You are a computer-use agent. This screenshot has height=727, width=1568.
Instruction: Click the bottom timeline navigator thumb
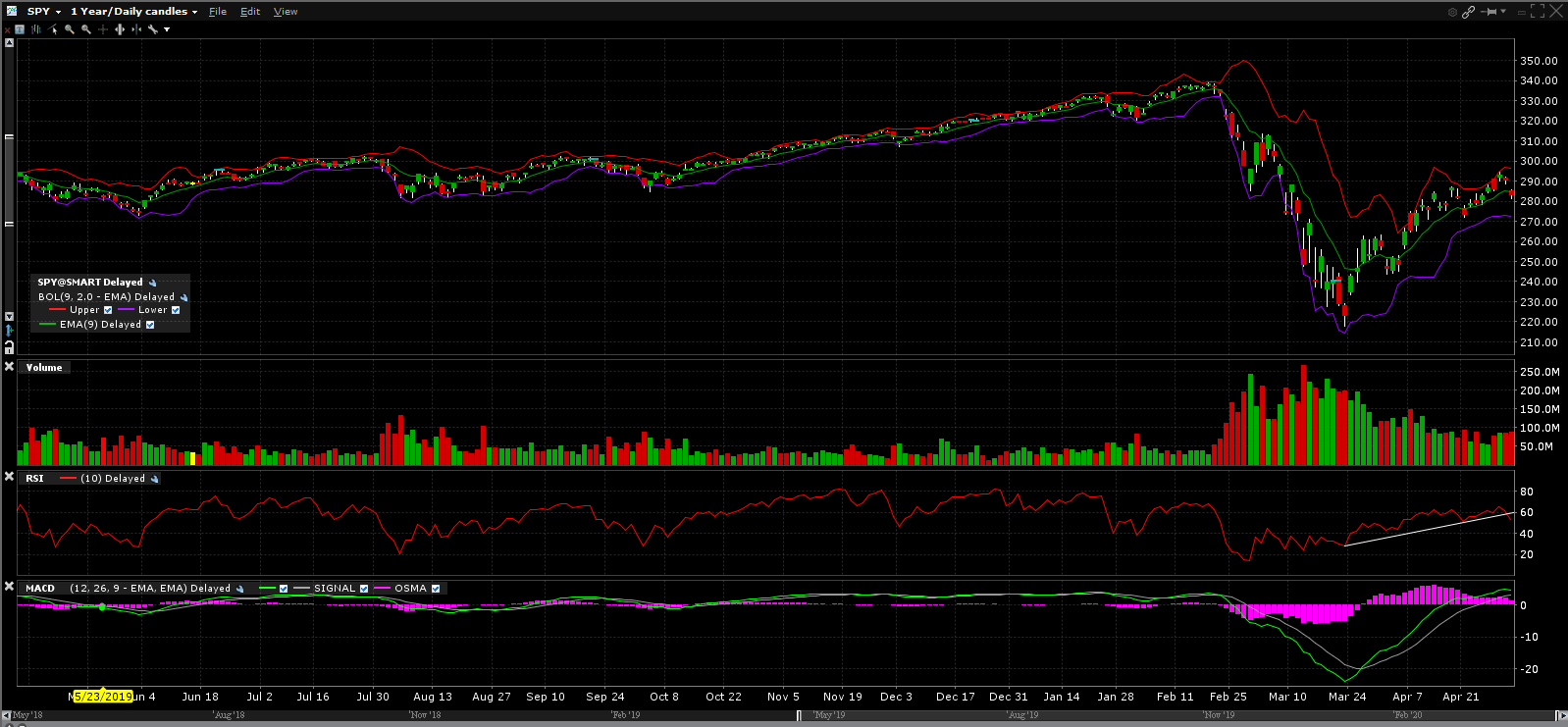[1177, 715]
